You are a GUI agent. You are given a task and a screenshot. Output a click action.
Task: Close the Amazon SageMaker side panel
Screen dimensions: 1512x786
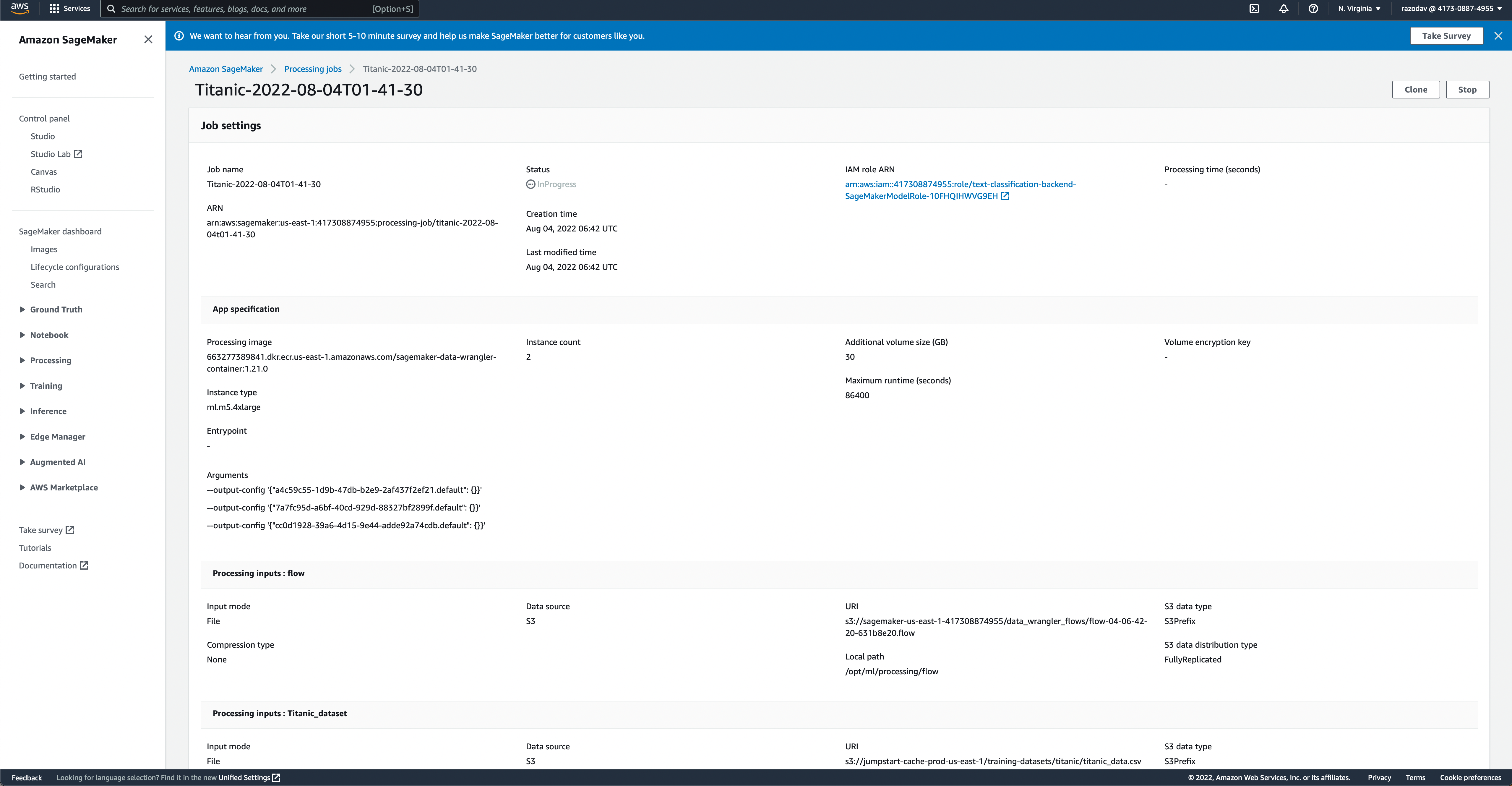coord(148,39)
